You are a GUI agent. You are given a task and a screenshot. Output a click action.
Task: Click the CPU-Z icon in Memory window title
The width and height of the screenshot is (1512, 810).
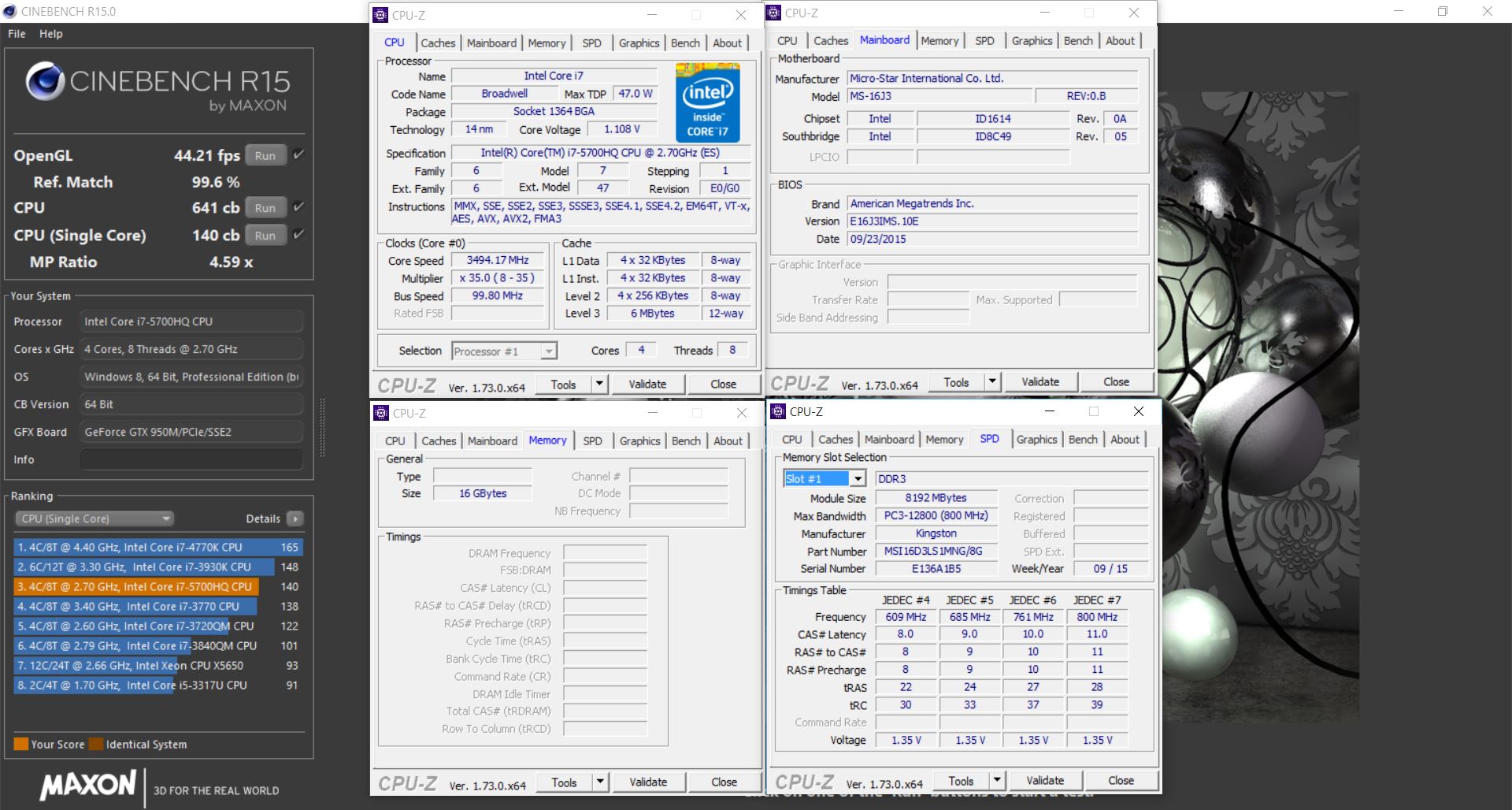(381, 413)
